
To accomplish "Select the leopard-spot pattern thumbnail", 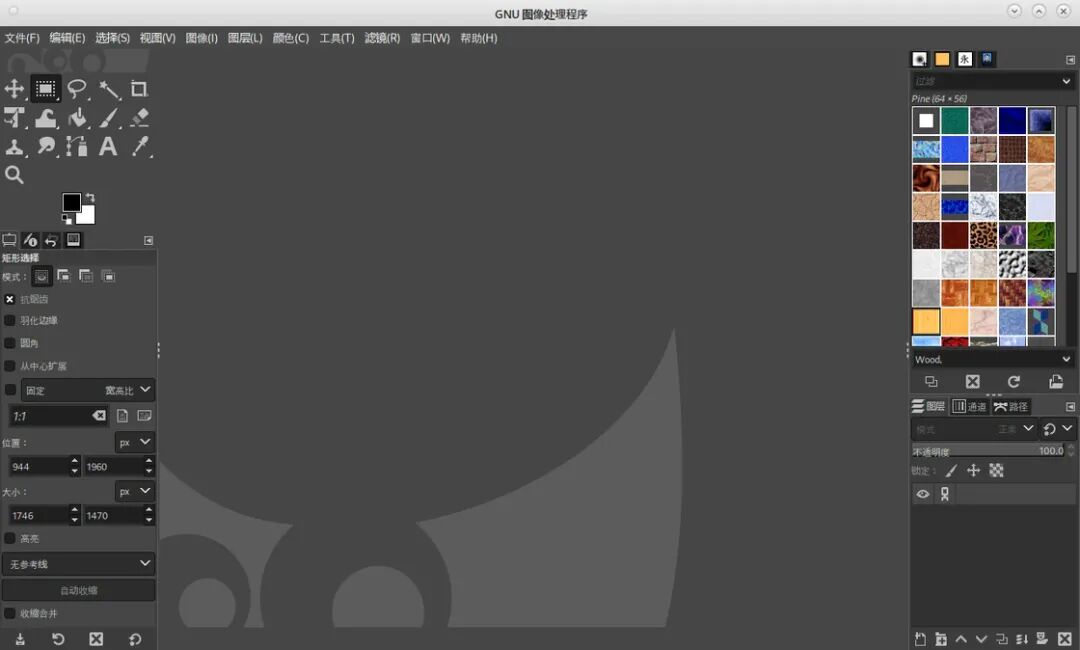I will 983,235.
